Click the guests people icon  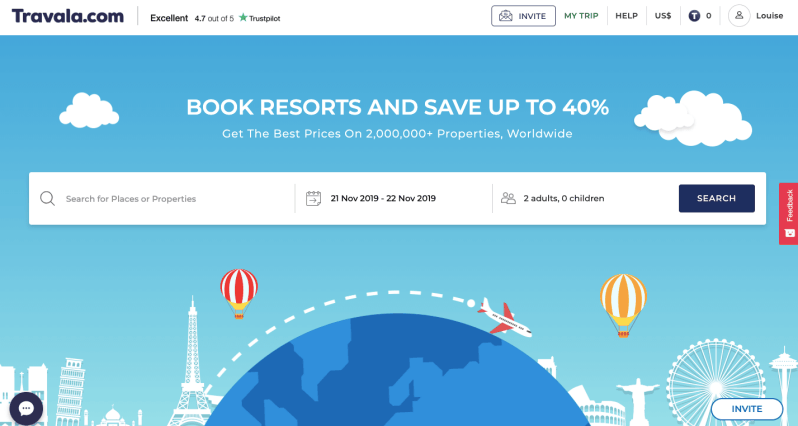tap(508, 198)
